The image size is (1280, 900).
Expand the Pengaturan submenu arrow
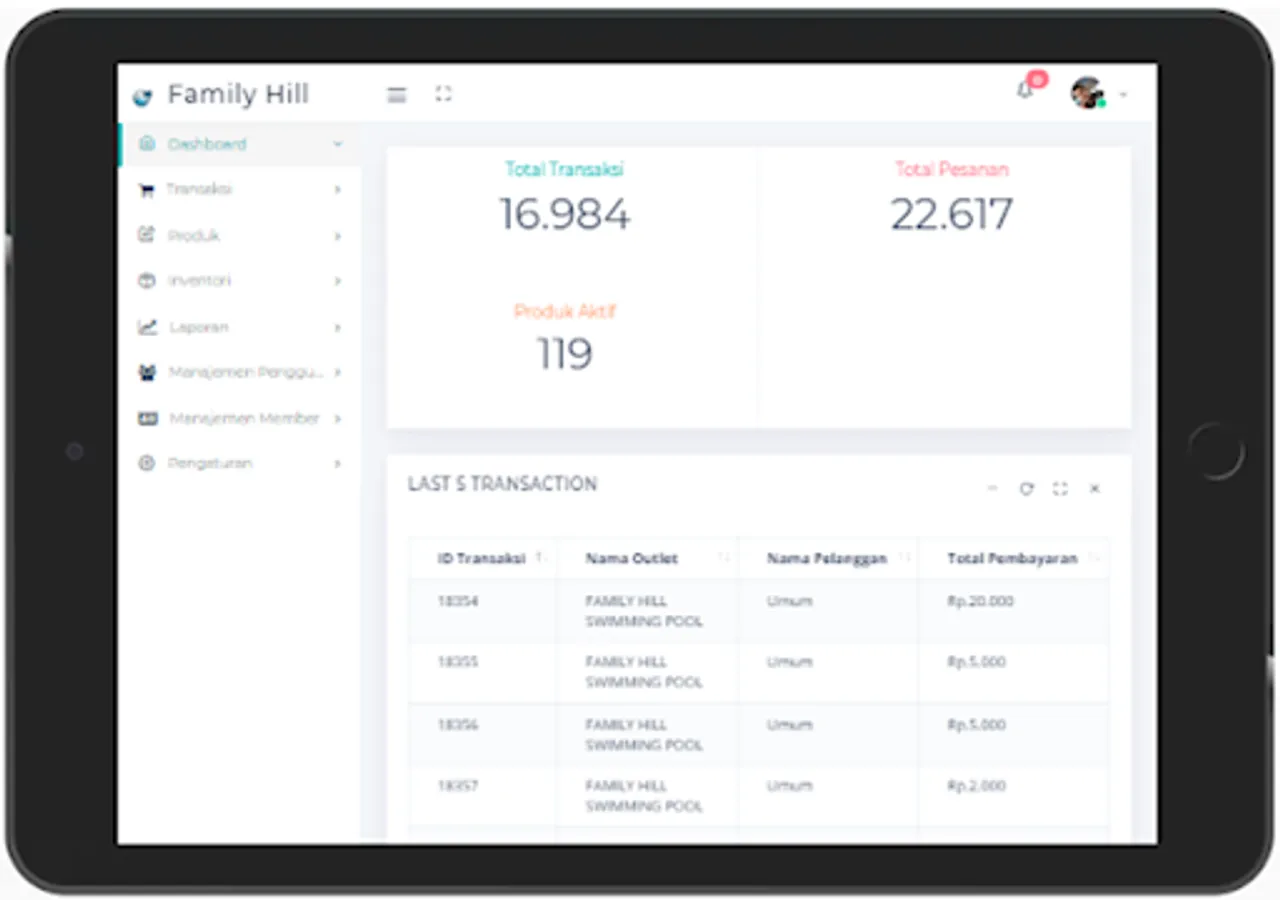(x=338, y=464)
